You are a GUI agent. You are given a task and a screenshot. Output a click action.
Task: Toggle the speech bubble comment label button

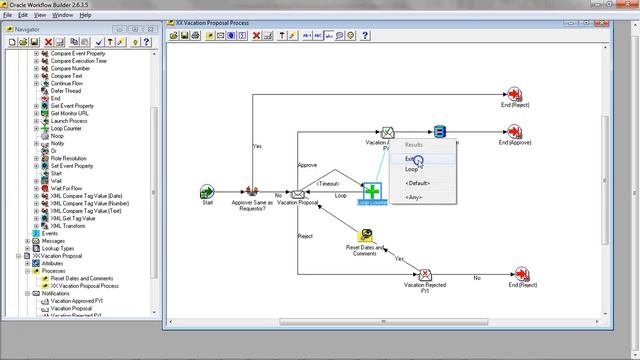pos(340,36)
